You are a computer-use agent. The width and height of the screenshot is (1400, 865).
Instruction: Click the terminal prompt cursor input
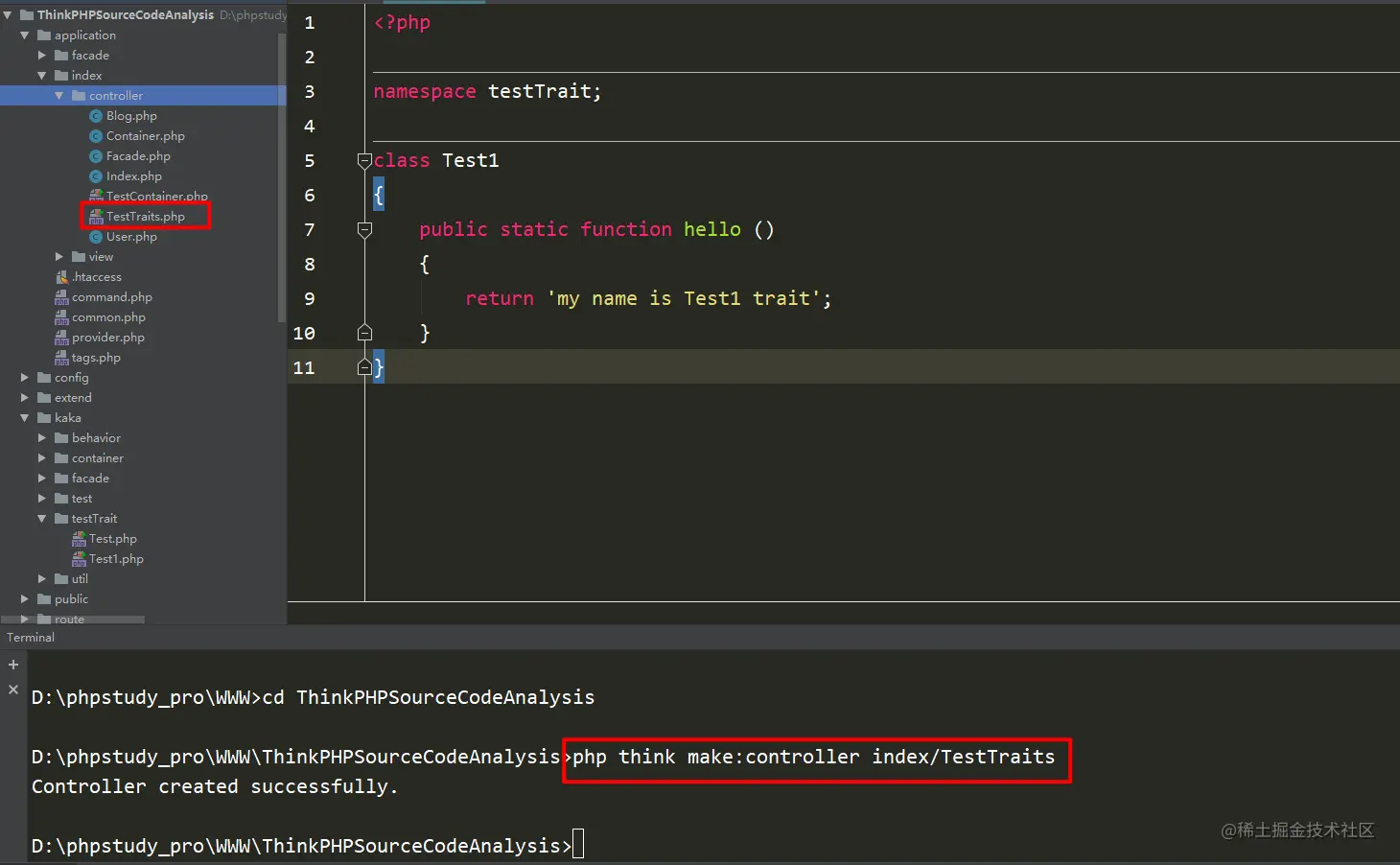[x=578, y=845]
